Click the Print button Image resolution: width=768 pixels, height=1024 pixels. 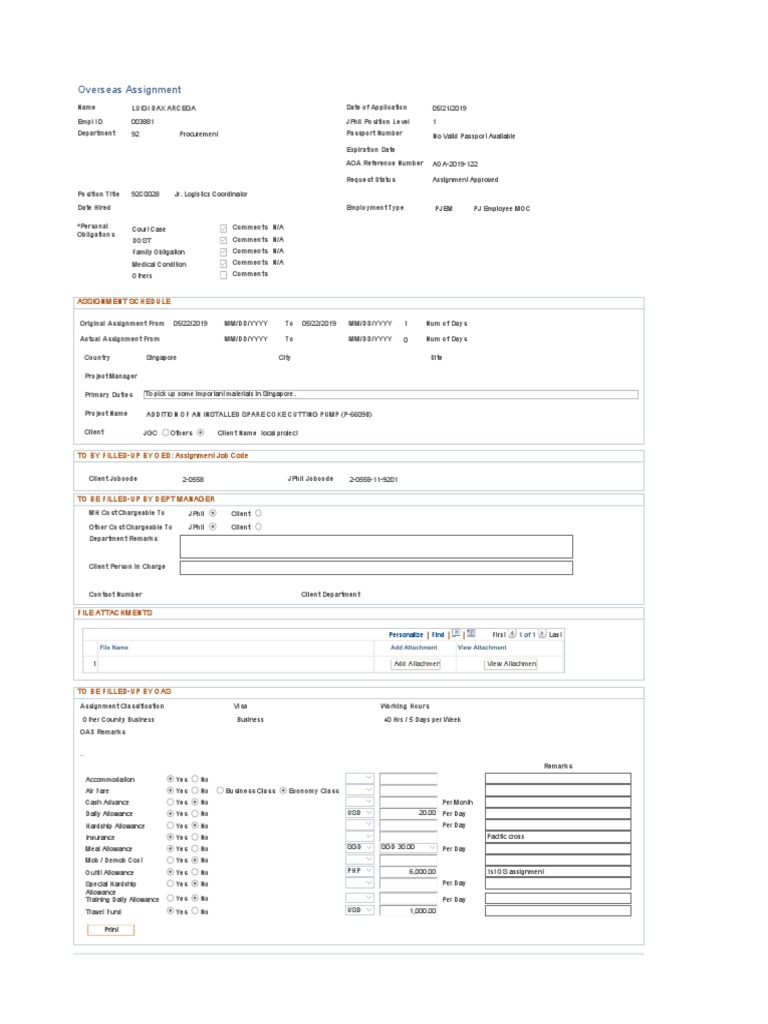pos(111,929)
